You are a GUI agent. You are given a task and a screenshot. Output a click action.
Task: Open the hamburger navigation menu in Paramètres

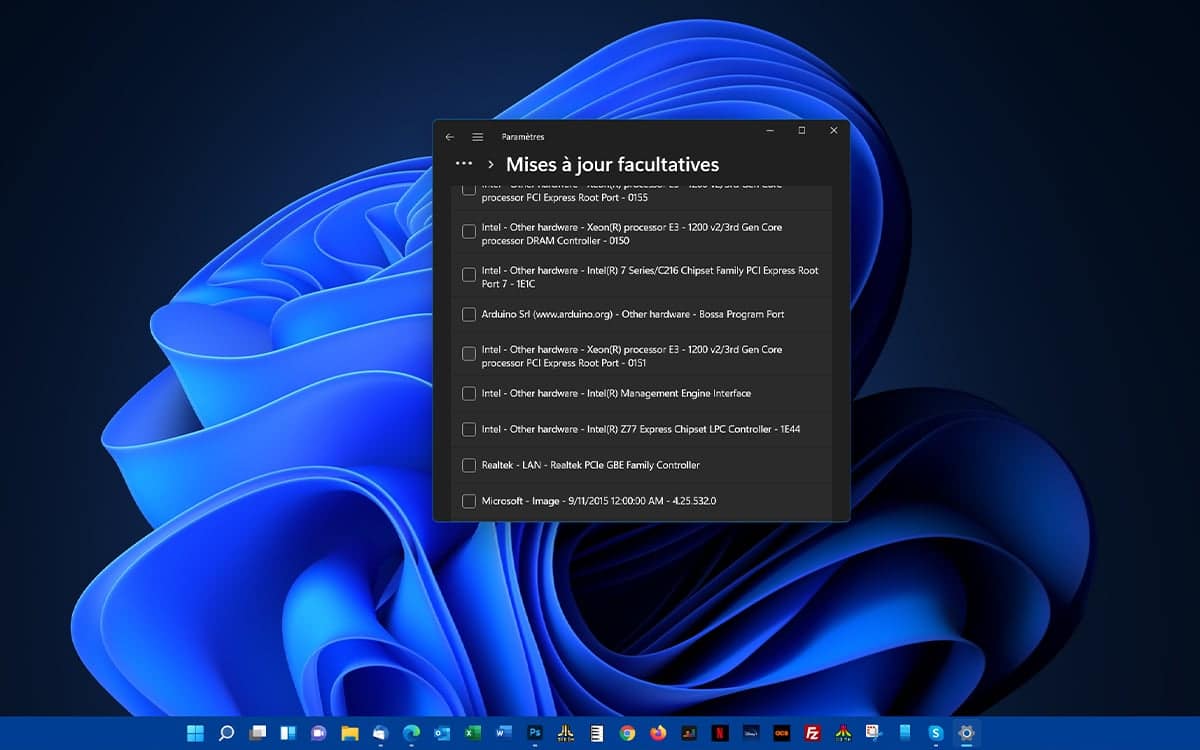(x=478, y=137)
